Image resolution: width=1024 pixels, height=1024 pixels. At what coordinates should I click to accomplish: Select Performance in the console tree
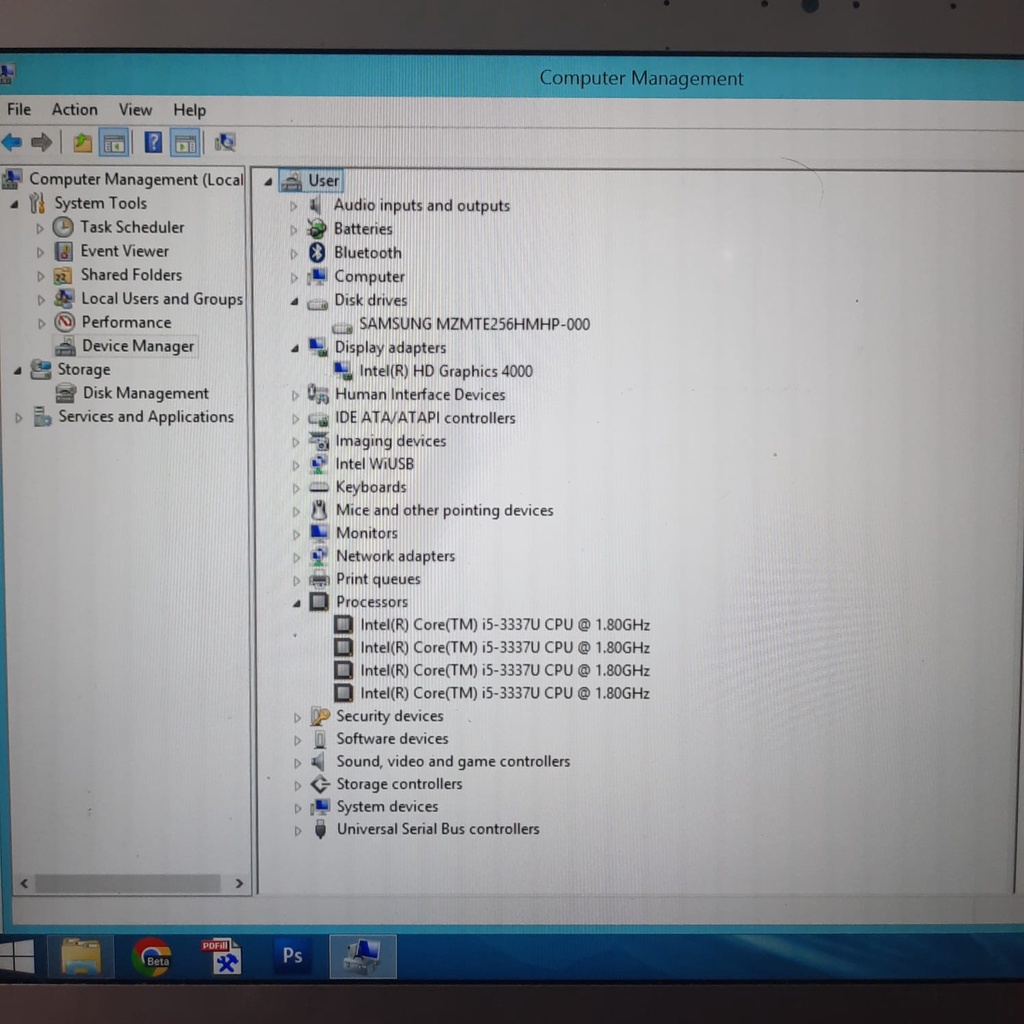coord(127,323)
